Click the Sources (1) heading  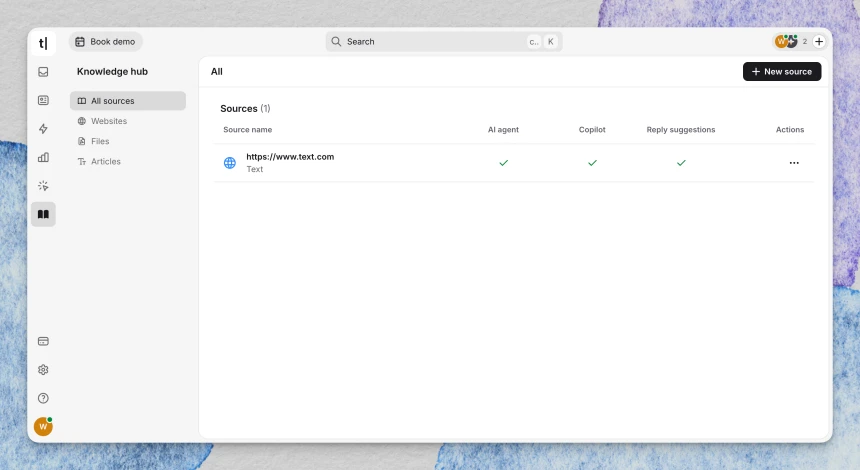[245, 109]
